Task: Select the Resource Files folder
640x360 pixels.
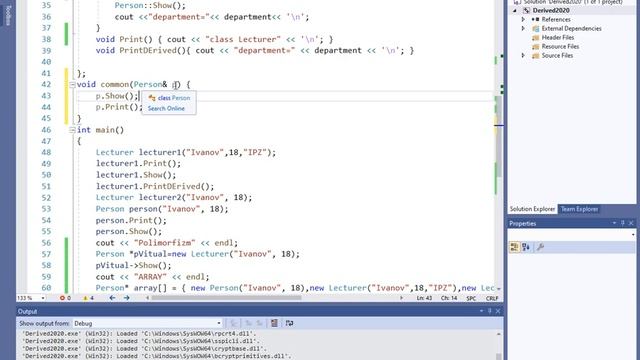Action: point(560,47)
